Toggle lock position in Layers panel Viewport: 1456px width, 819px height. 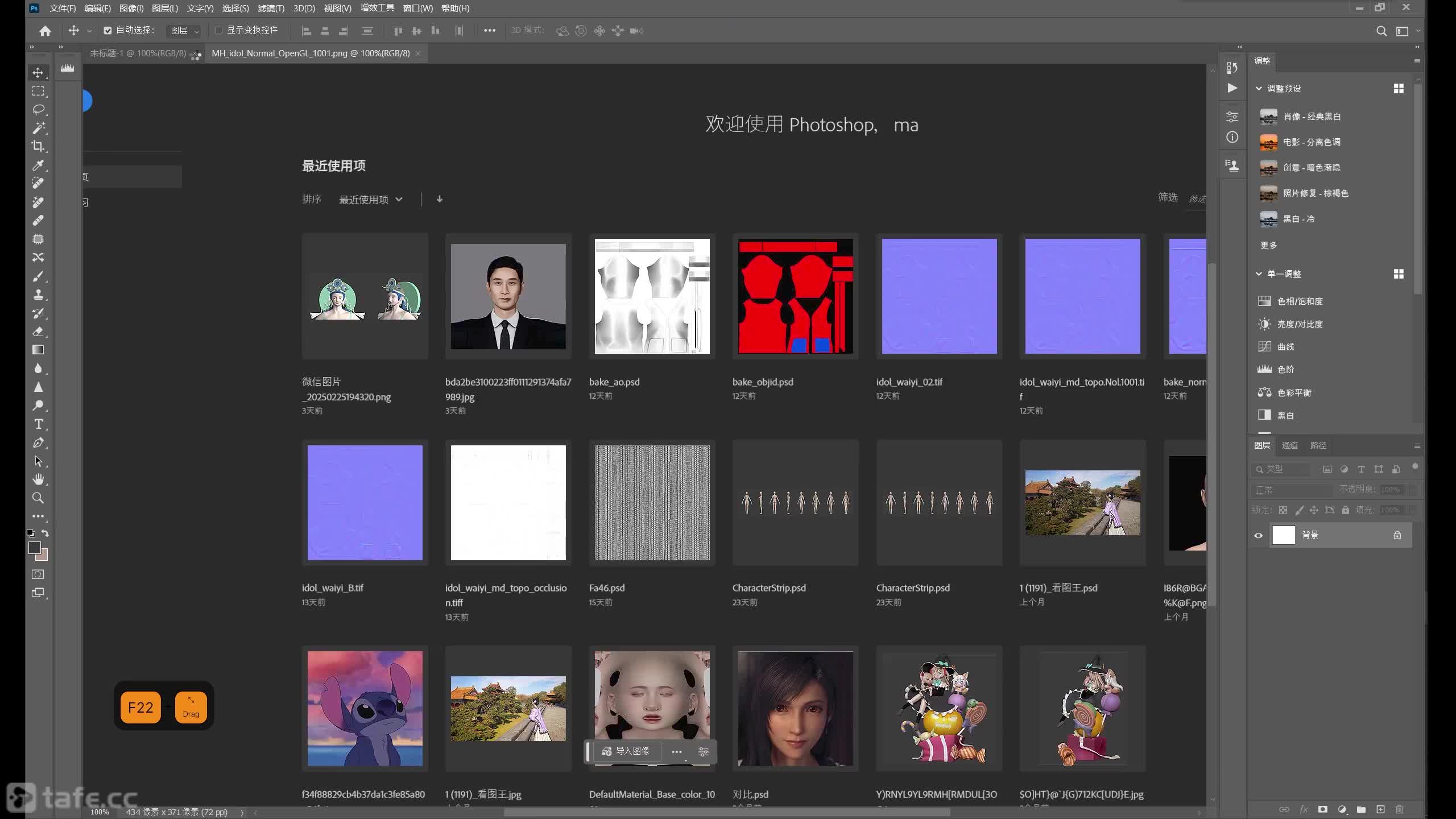(1314, 510)
